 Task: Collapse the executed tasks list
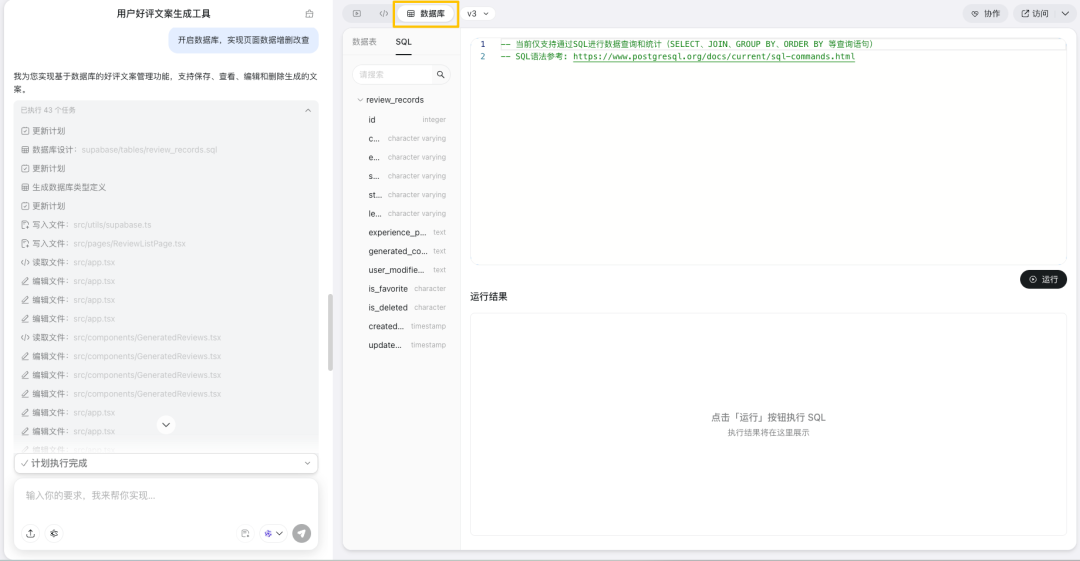point(308,110)
